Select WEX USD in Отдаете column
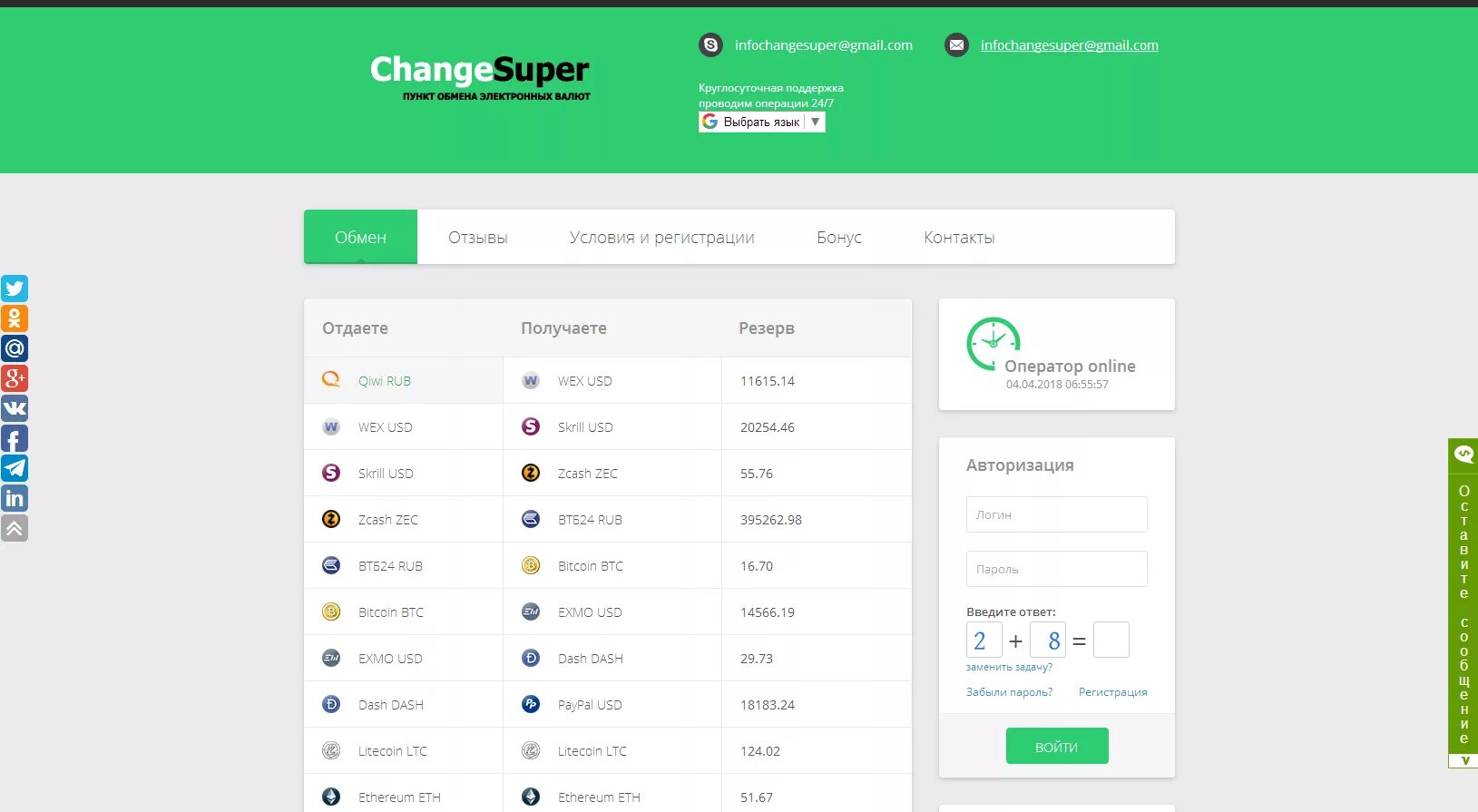Viewport: 1478px width, 812px height. click(x=404, y=426)
